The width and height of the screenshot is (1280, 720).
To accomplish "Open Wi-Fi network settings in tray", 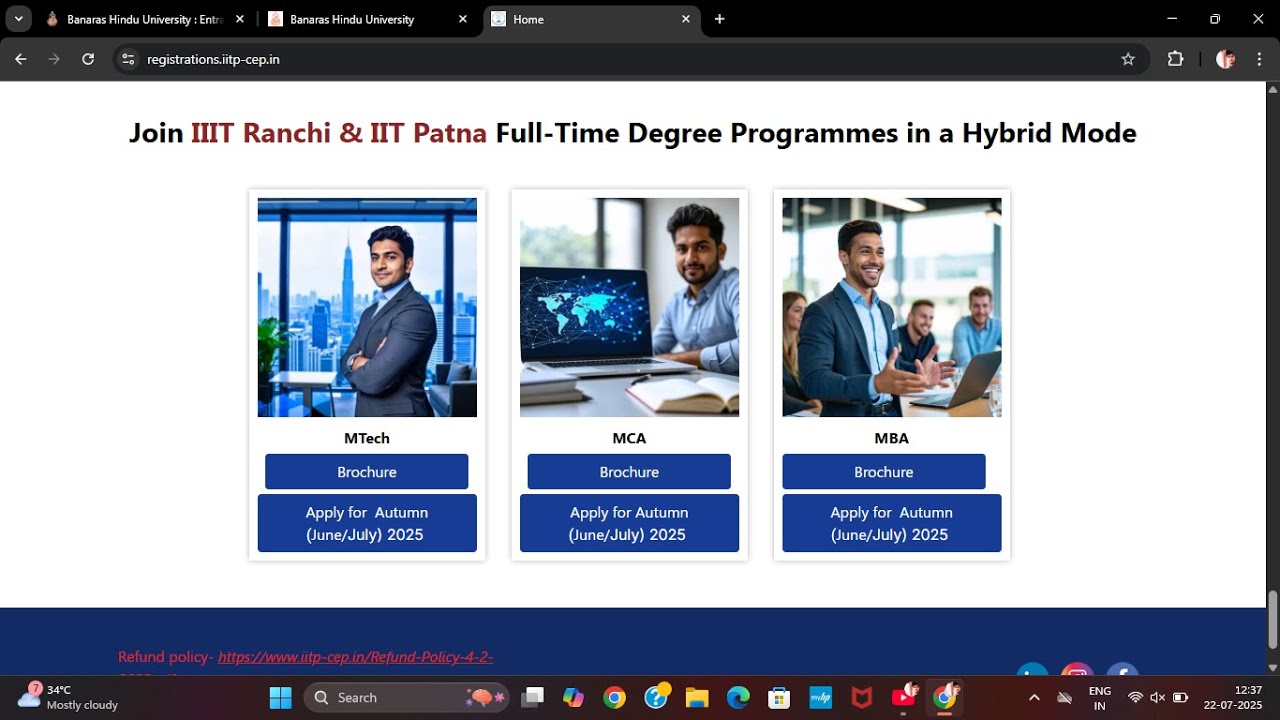I will pyautogui.click(x=1135, y=698).
